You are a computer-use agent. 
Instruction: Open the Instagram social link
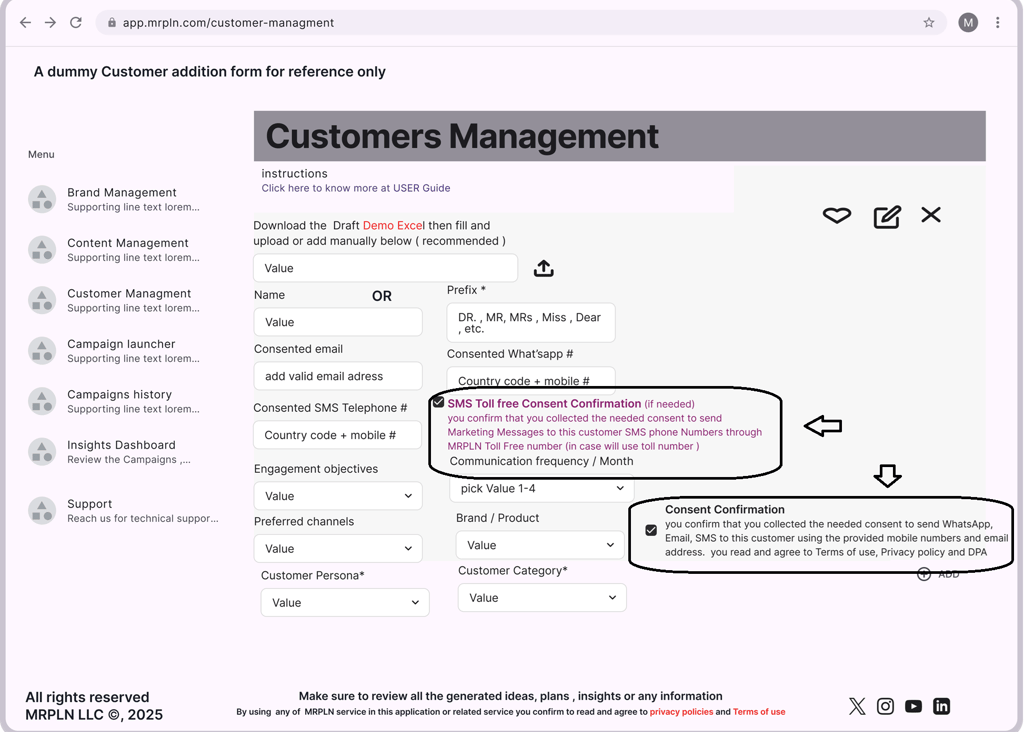coord(885,706)
